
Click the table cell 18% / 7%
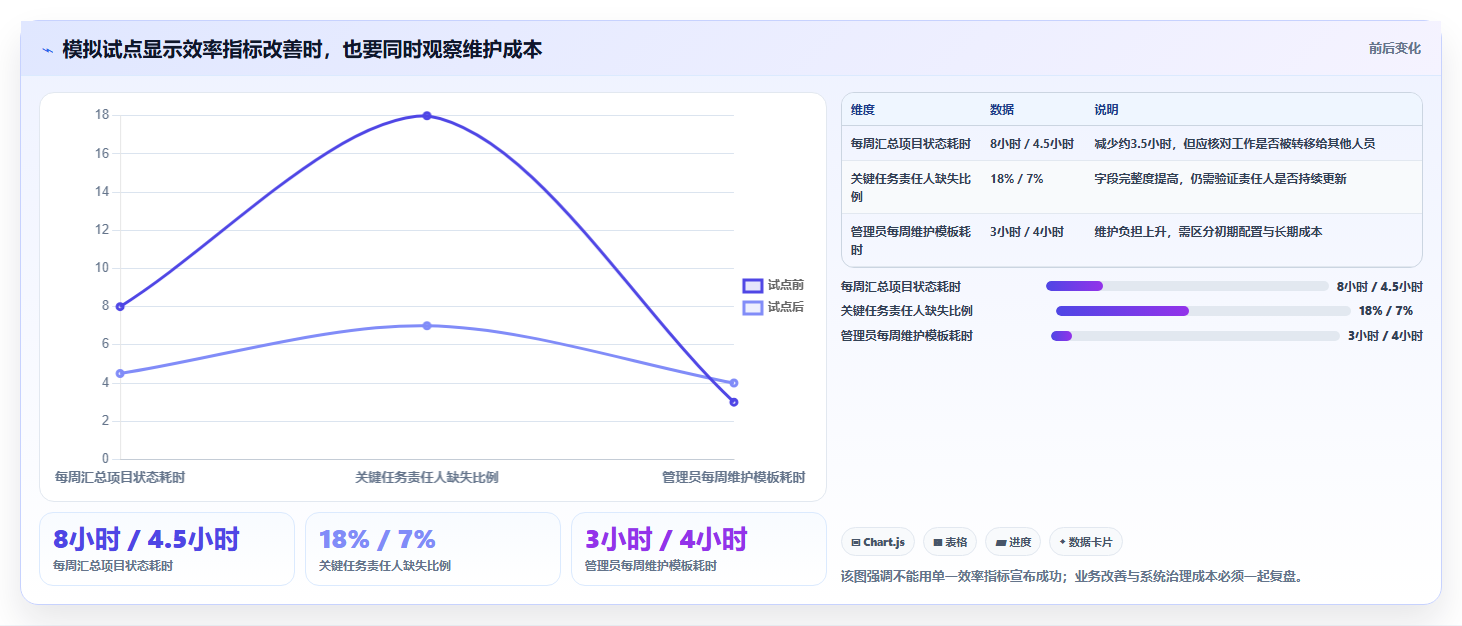pyautogui.click(x=1017, y=179)
